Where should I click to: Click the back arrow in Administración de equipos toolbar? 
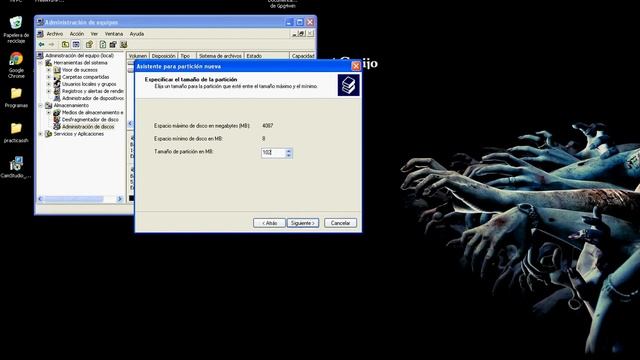click(x=41, y=44)
